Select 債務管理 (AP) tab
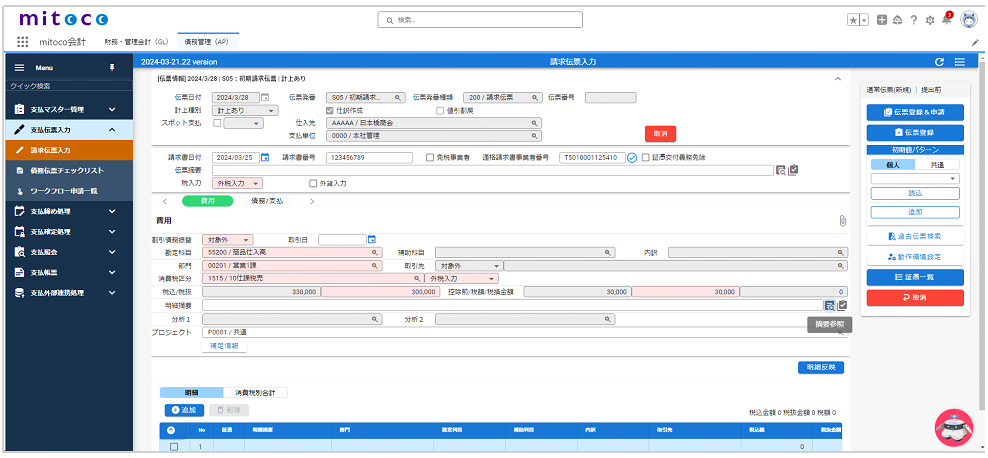 pos(206,42)
